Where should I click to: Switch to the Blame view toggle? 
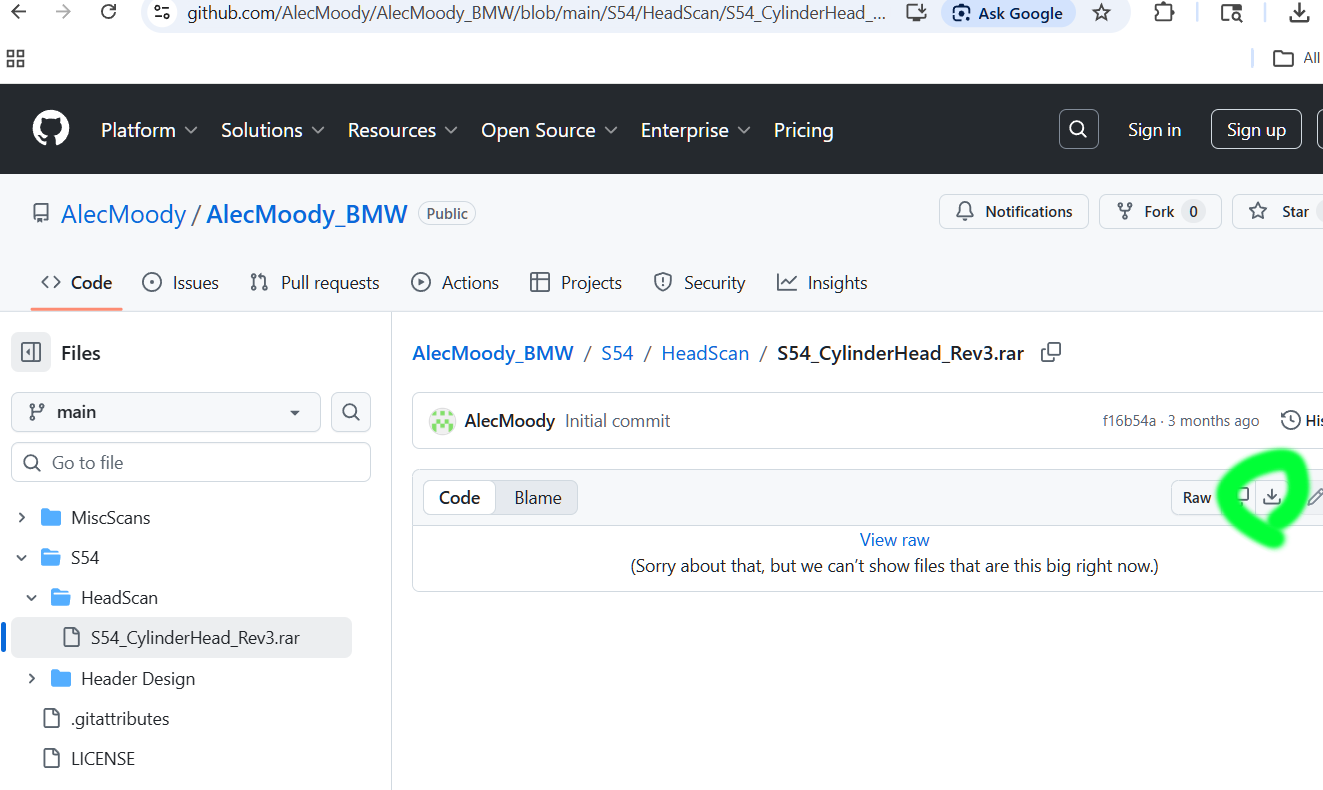(537, 497)
